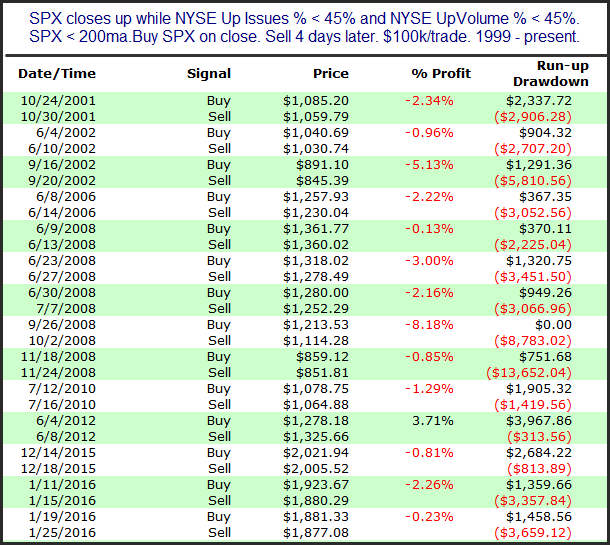610x545 pixels.
Task: Click the Signal column header
Action: click(209, 74)
